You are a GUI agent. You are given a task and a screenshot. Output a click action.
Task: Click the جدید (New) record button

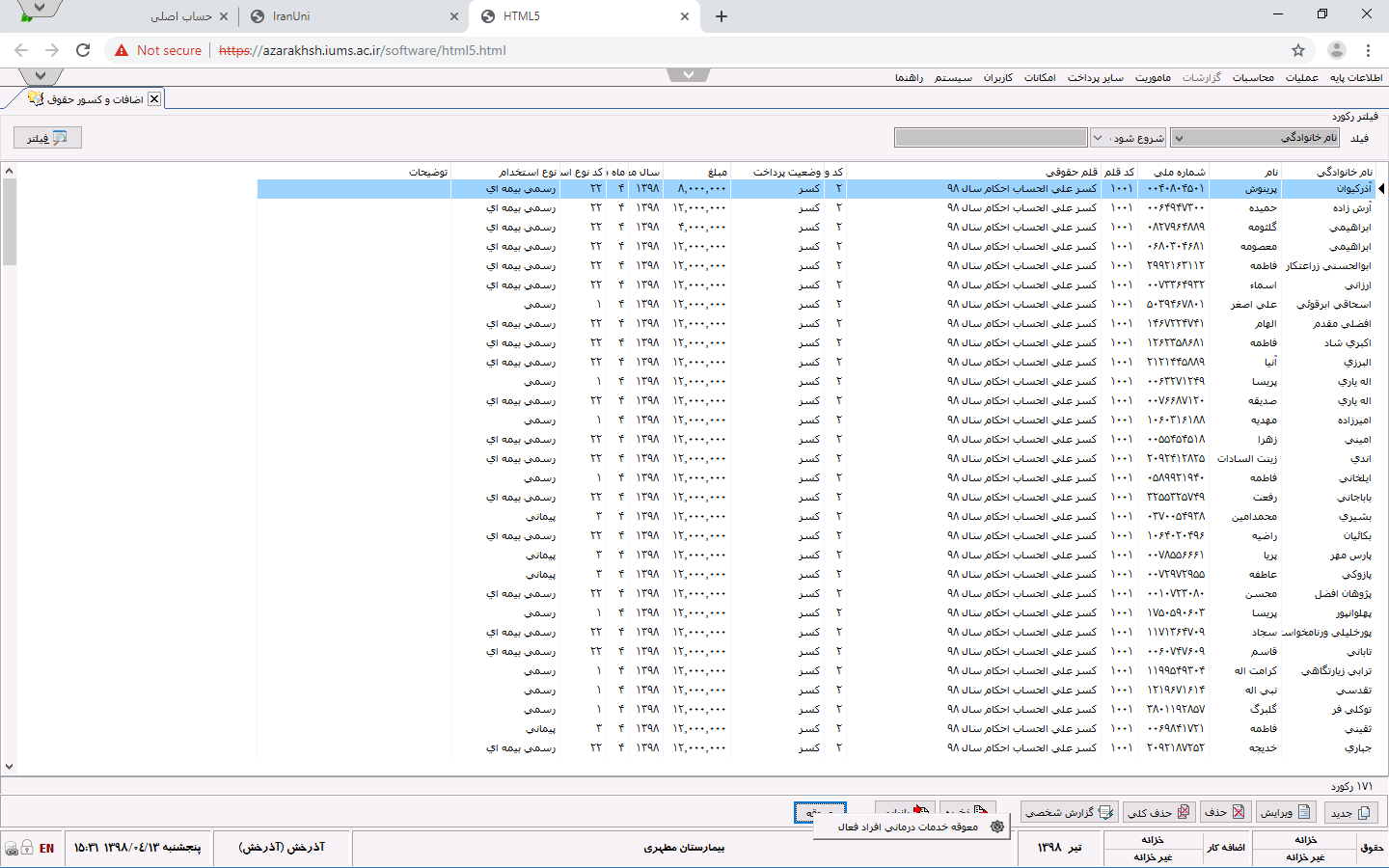[1351, 812]
